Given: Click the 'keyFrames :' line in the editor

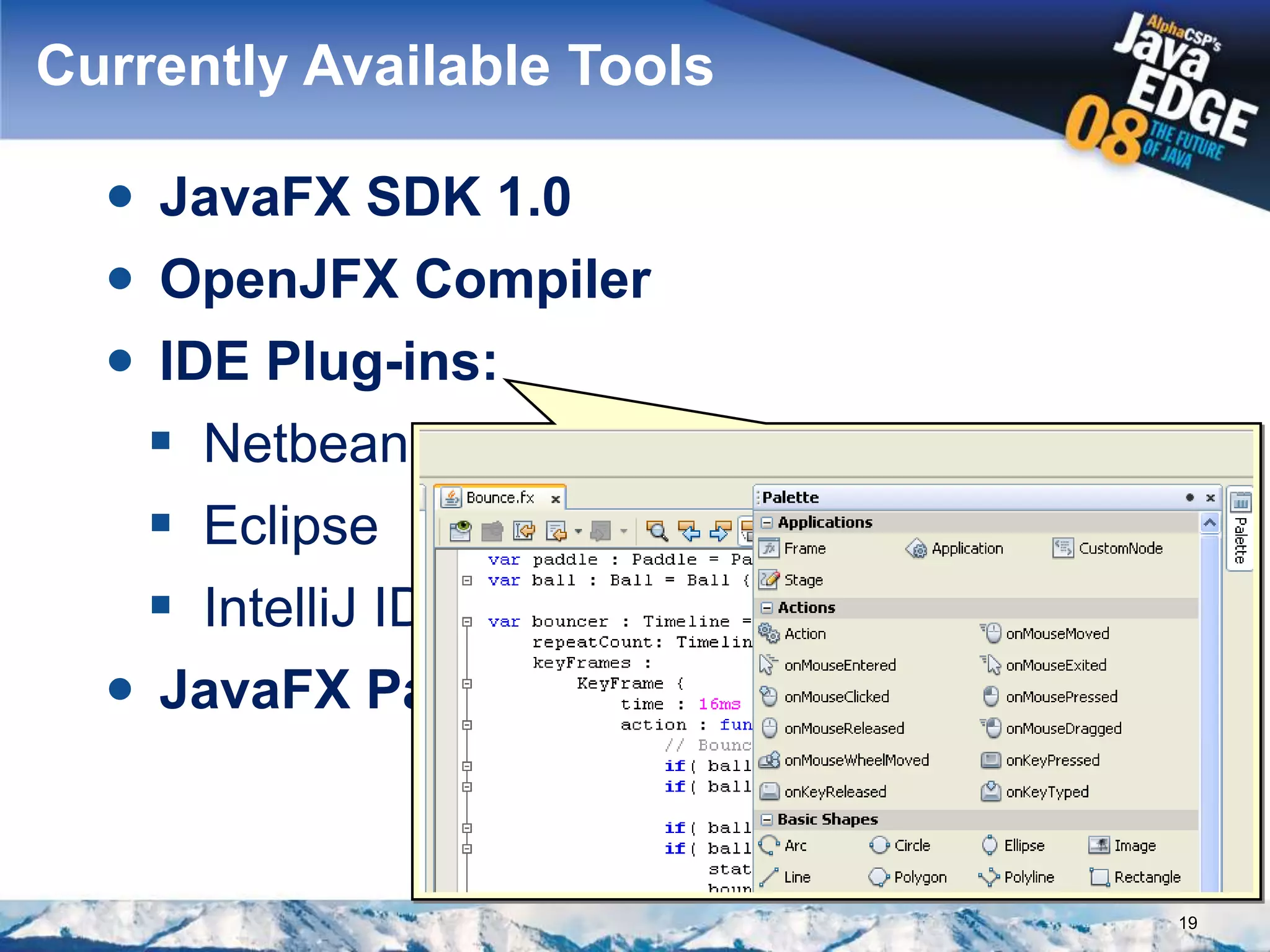Looking at the screenshot, I should pos(592,663).
